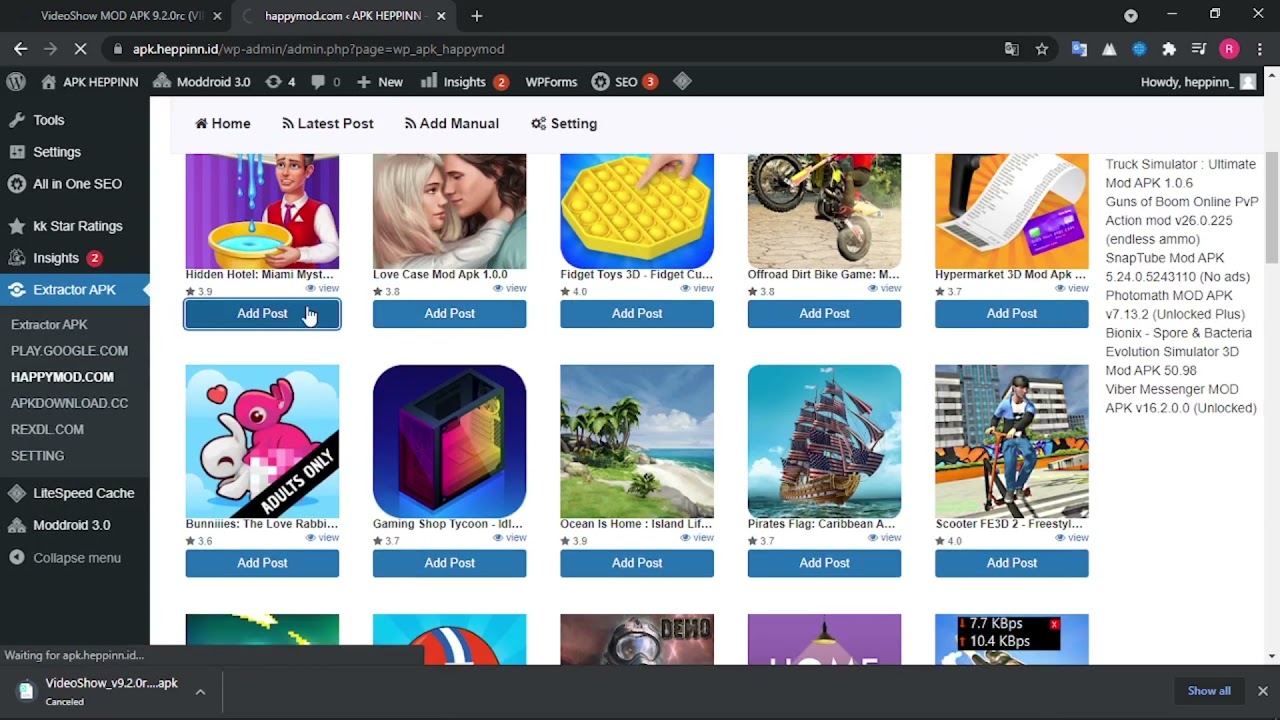This screenshot has width=1280, height=720.
Task: Open WPForms in the admin bar
Action: click(551, 82)
